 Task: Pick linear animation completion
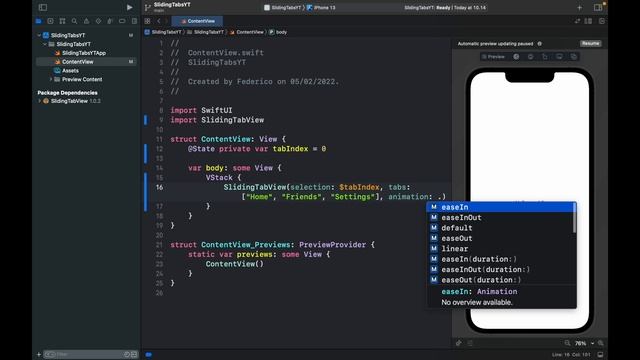tap(500, 249)
